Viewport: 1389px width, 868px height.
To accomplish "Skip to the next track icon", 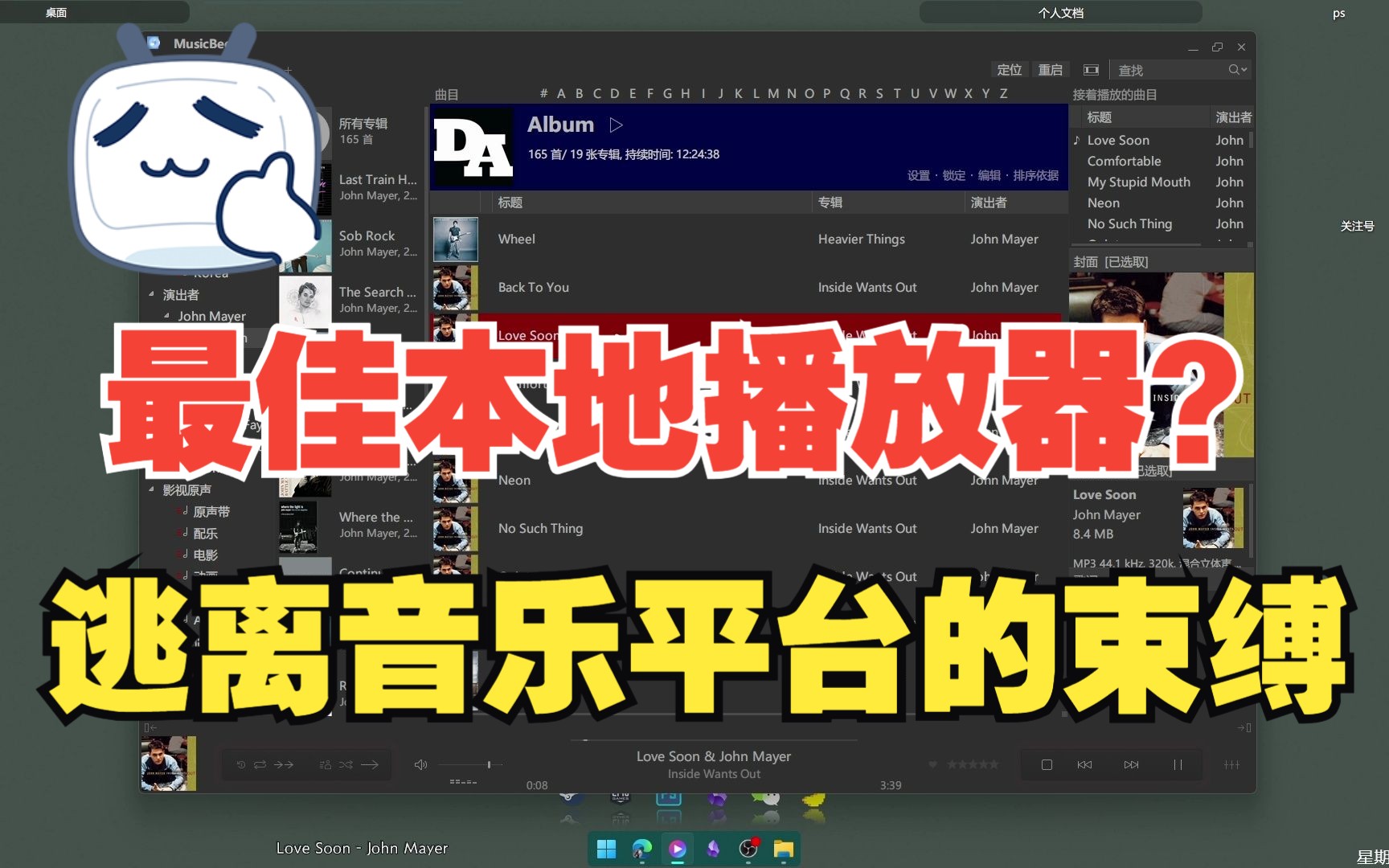I will point(1132,764).
